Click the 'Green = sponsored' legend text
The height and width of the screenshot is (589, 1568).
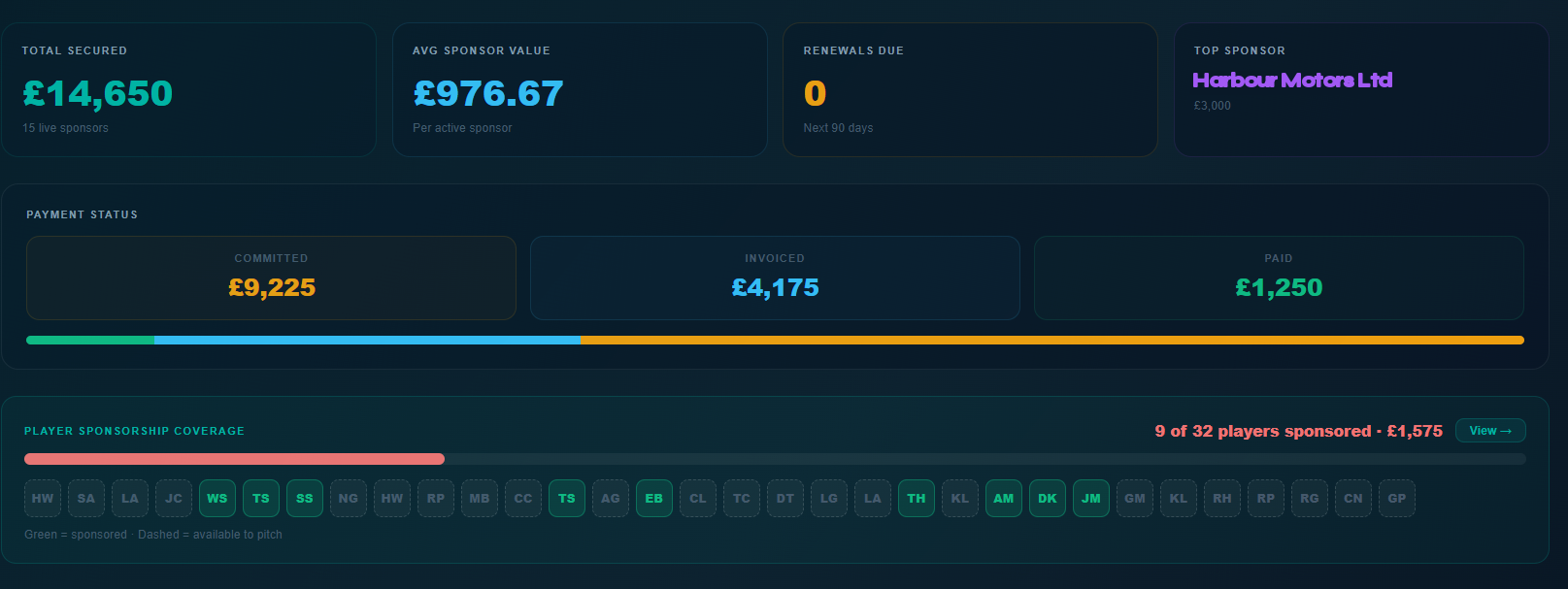pos(76,535)
